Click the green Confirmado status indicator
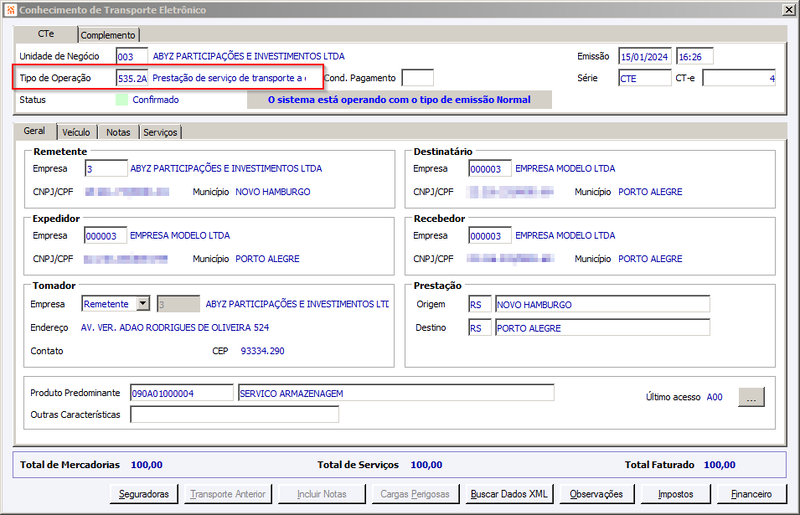Viewport: 800px width, 515px height. pyautogui.click(x=122, y=100)
